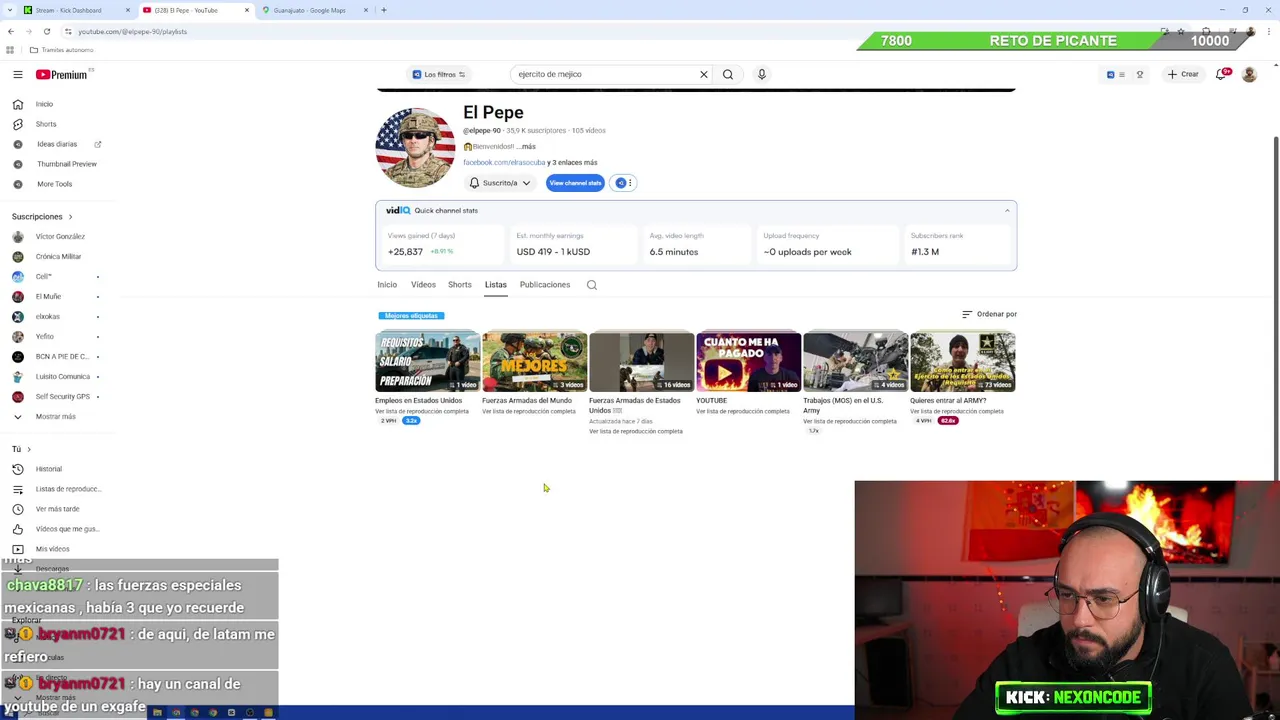Open vidIQ Thumbnail Preview
Image resolution: width=1280 pixels, height=720 pixels.
(67, 164)
